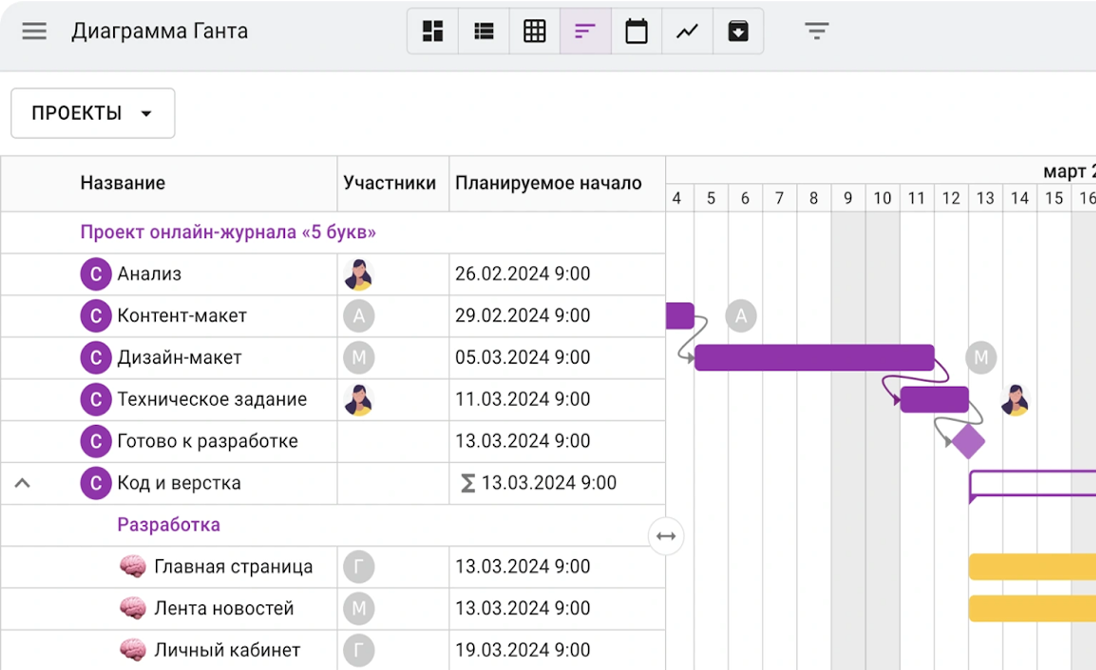Sort by Название column header
This screenshot has height=670, width=1096.
tap(123, 183)
